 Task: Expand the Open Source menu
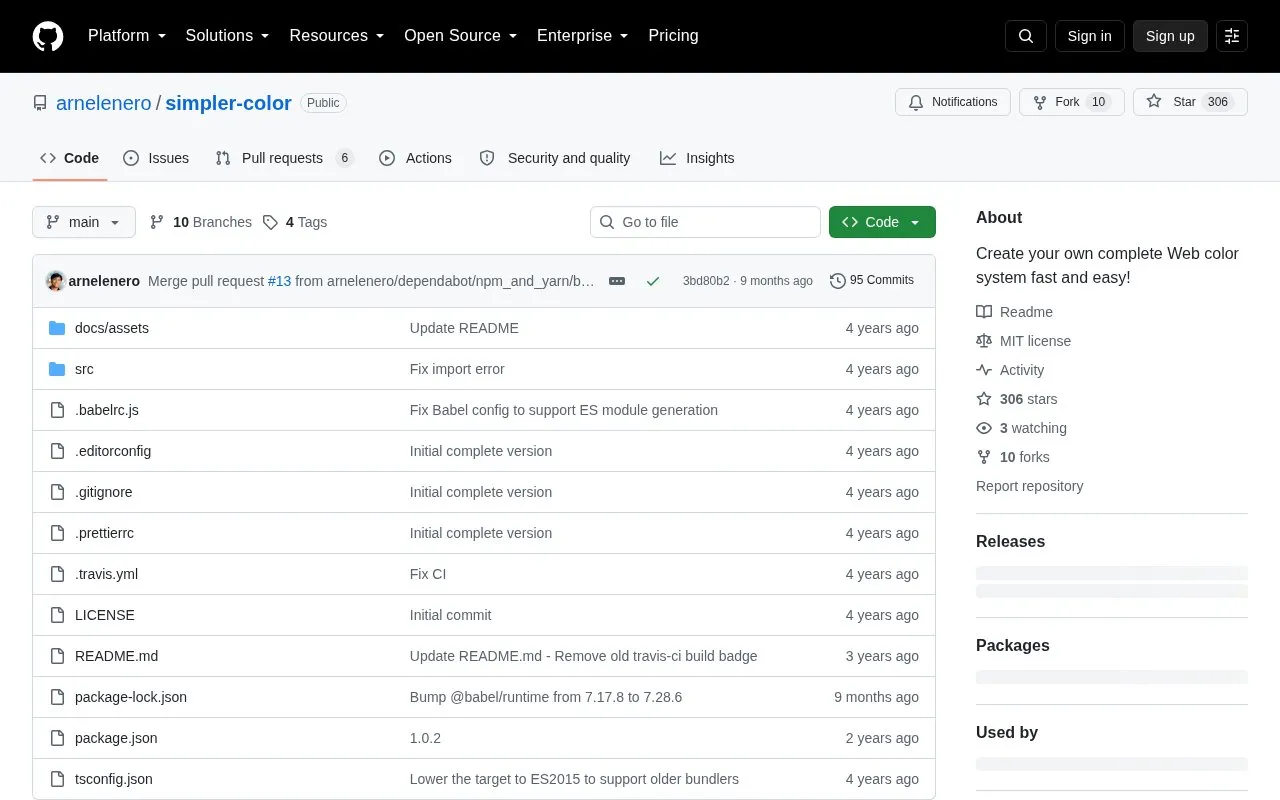click(x=461, y=36)
